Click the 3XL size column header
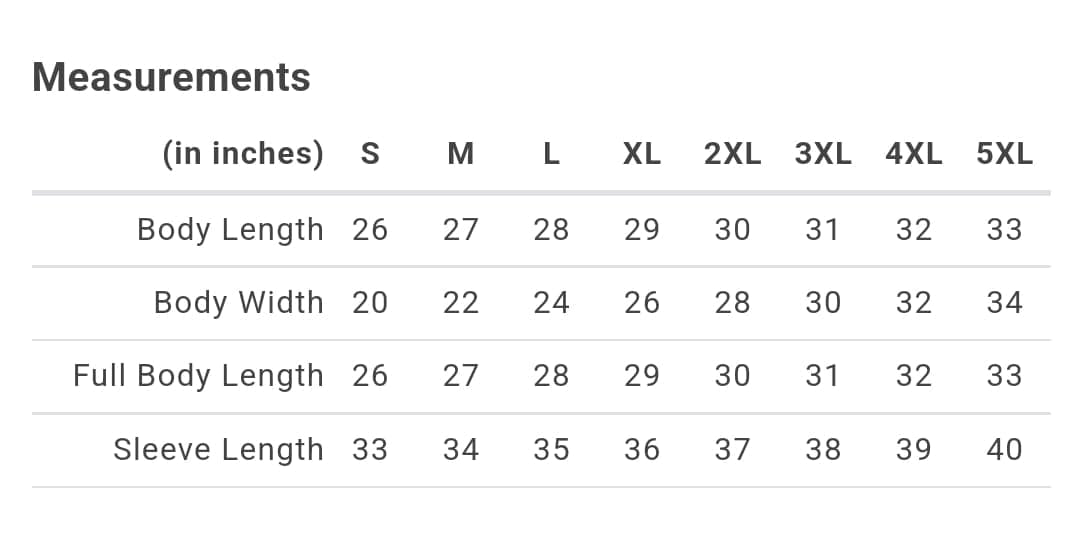 coord(823,154)
